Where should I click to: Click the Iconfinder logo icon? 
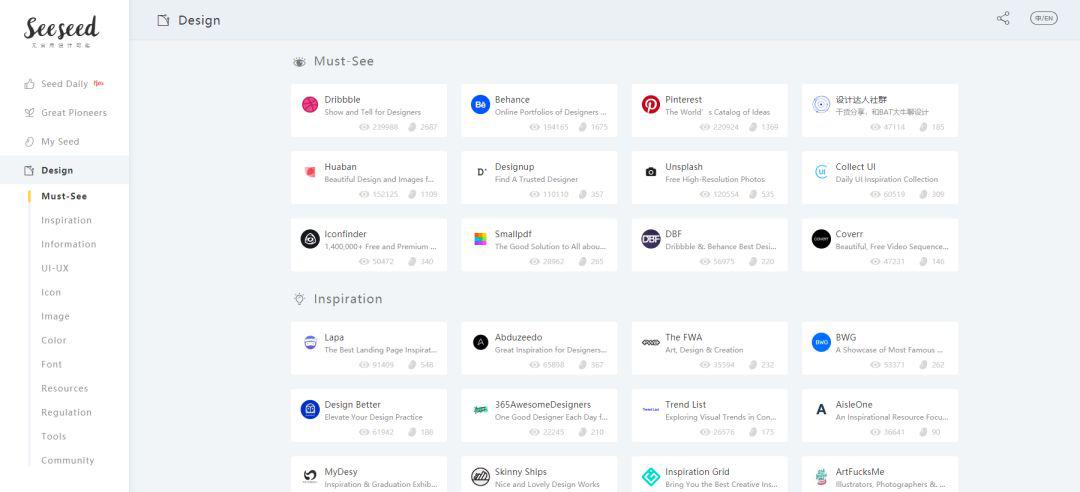tap(310, 239)
